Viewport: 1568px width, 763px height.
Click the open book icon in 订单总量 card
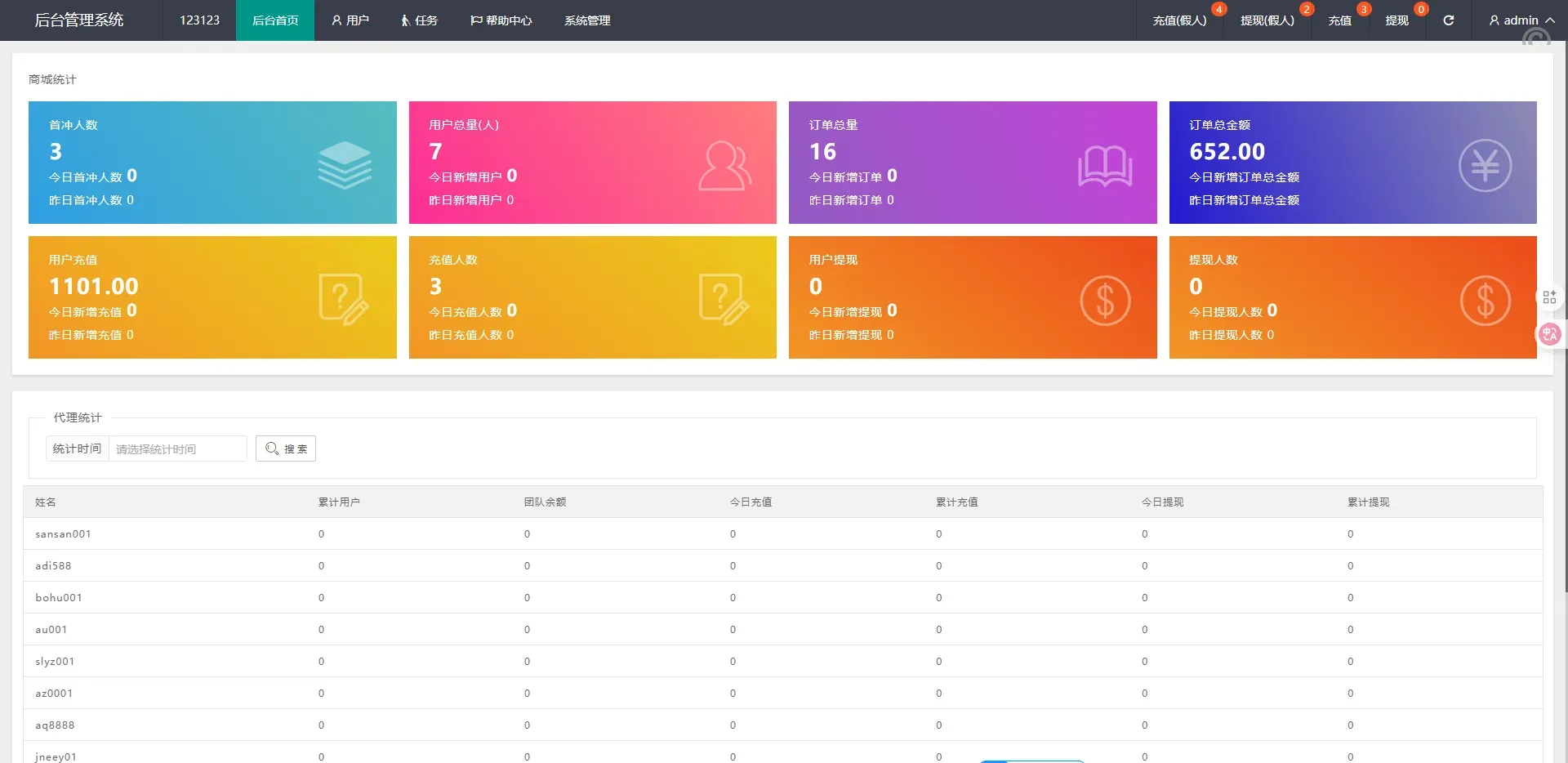pyautogui.click(x=1104, y=166)
